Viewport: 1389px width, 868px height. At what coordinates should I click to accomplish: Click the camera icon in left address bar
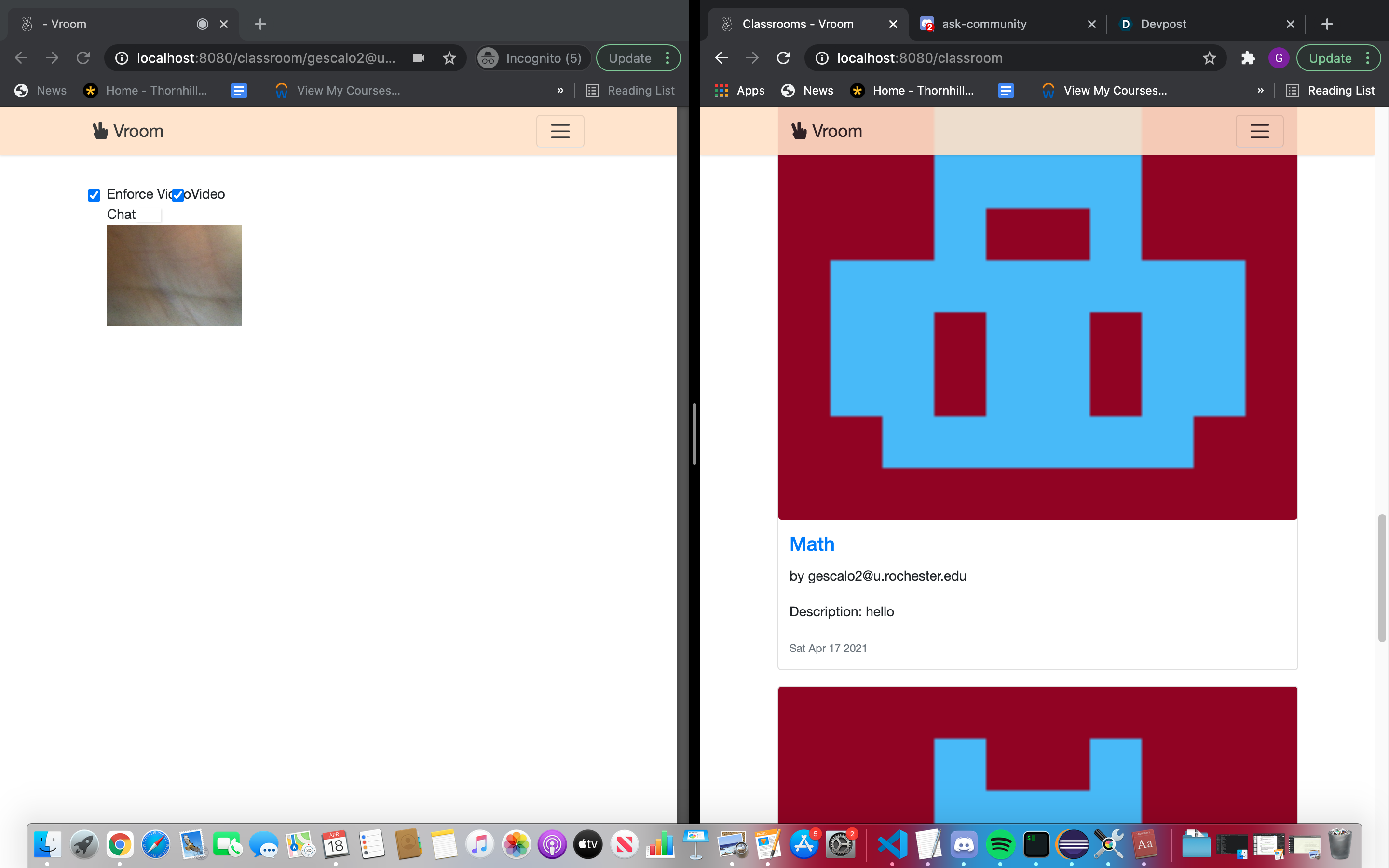419,58
